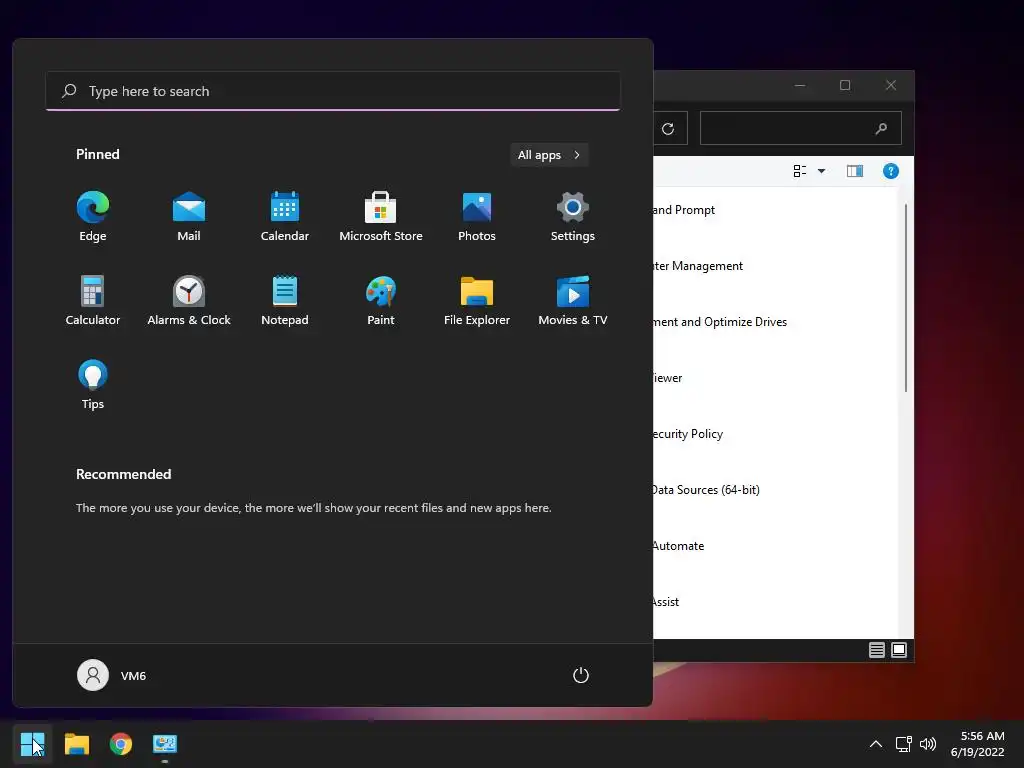Screen dimensions: 1024x768
Task: Click the change your view icon
Action: pos(800,171)
